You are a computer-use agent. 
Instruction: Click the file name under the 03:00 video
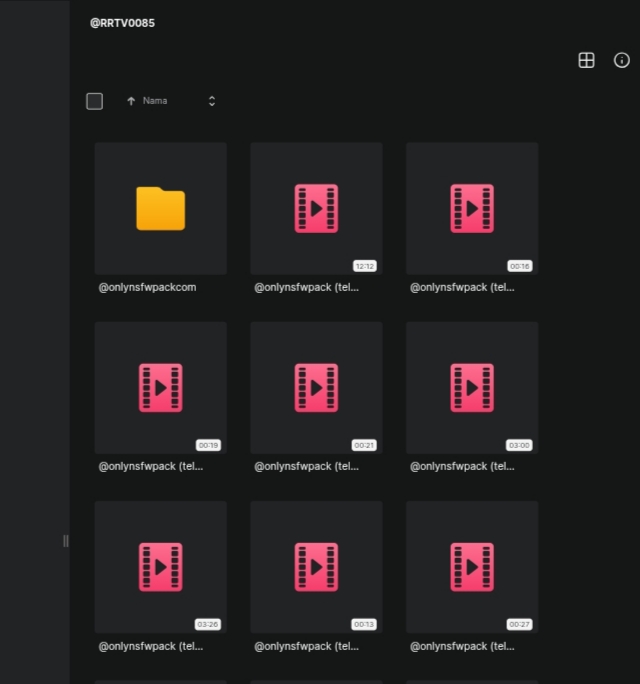[x=462, y=467]
